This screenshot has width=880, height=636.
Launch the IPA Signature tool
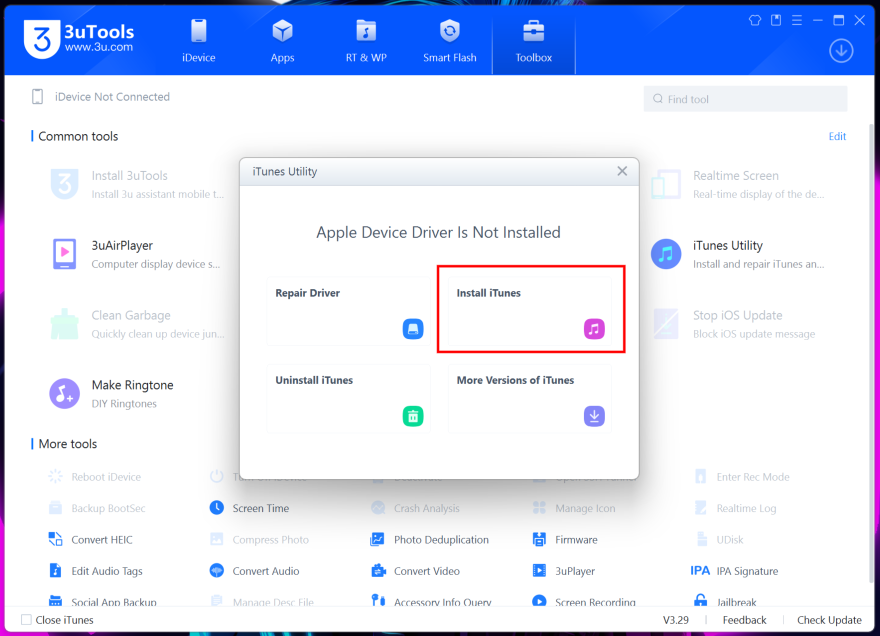pos(734,571)
